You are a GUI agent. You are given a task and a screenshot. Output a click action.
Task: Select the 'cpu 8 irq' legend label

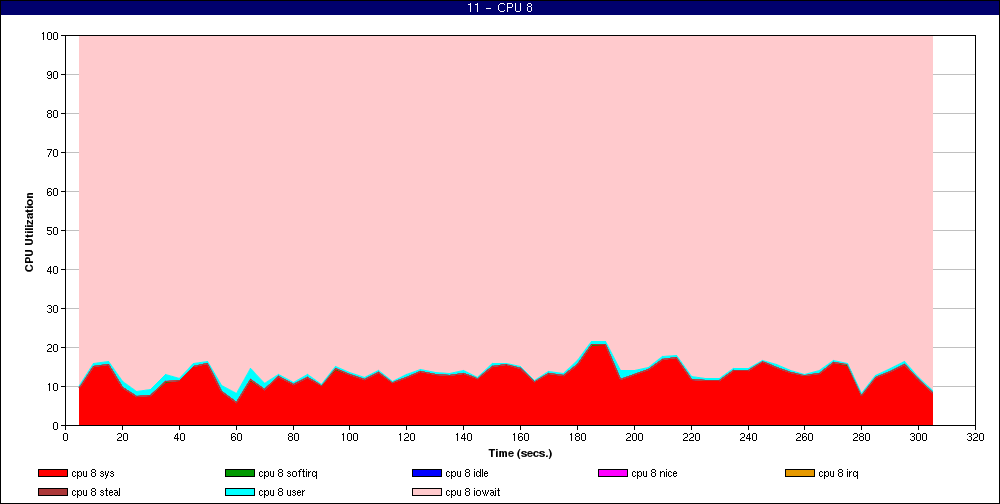pyautogui.click(x=838, y=473)
